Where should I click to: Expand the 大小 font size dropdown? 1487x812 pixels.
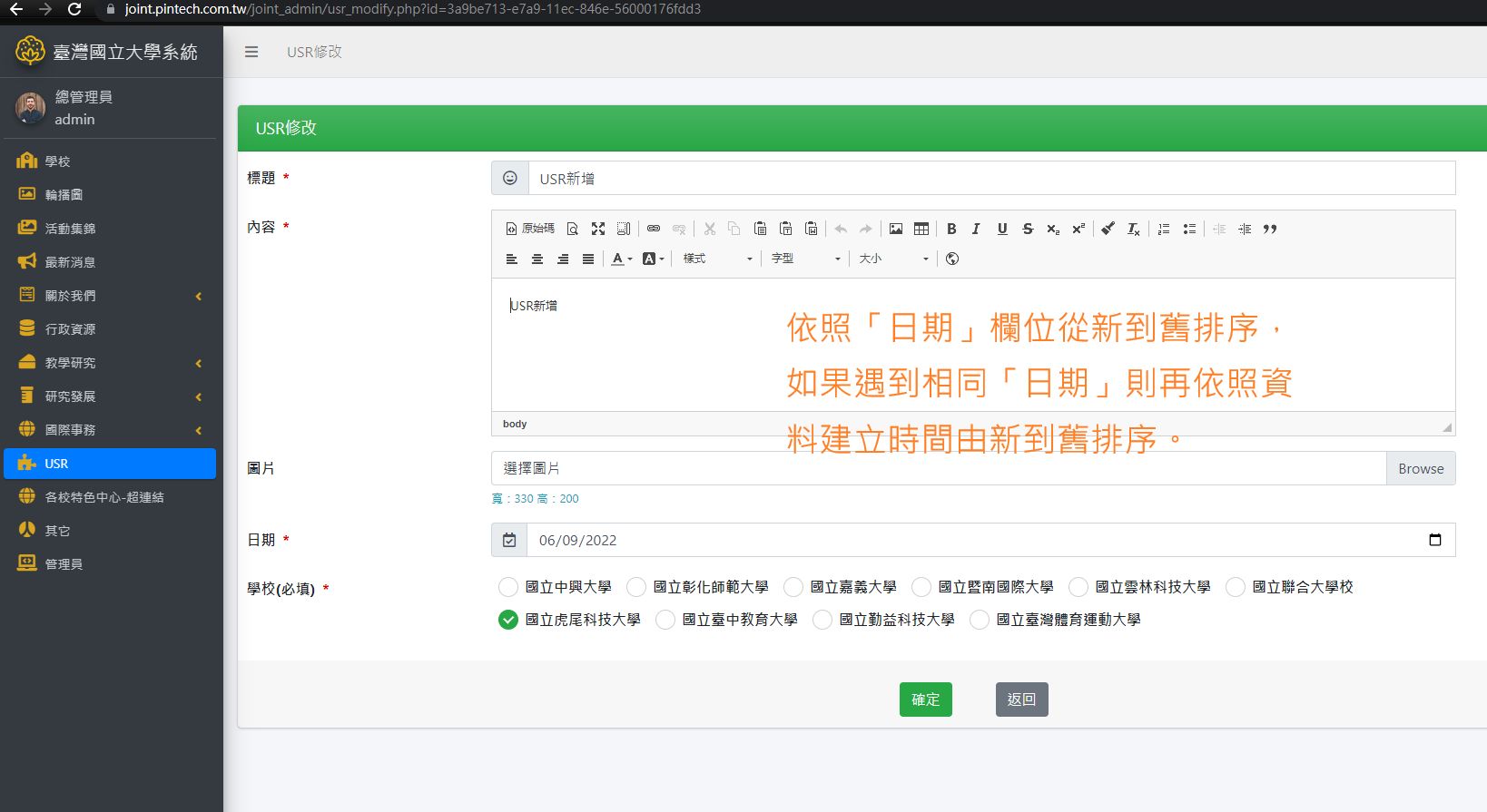pos(893,259)
